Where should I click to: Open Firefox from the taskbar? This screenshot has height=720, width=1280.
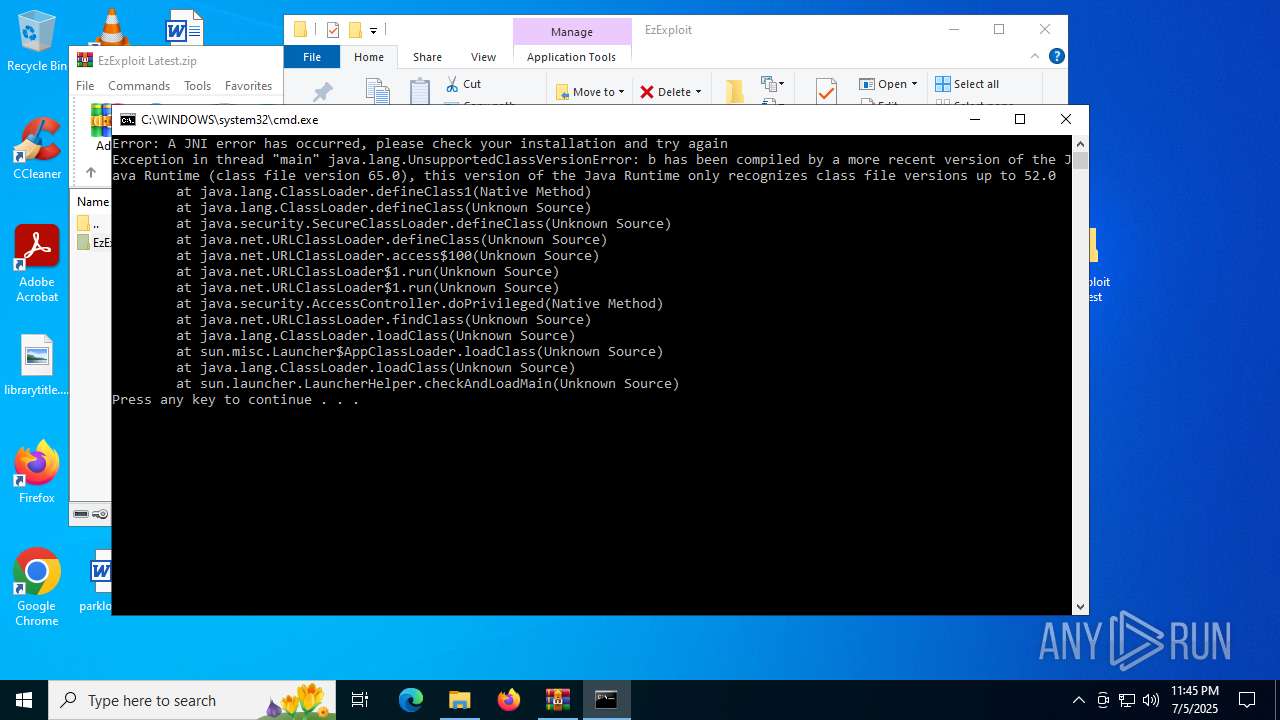coord(509,700)
